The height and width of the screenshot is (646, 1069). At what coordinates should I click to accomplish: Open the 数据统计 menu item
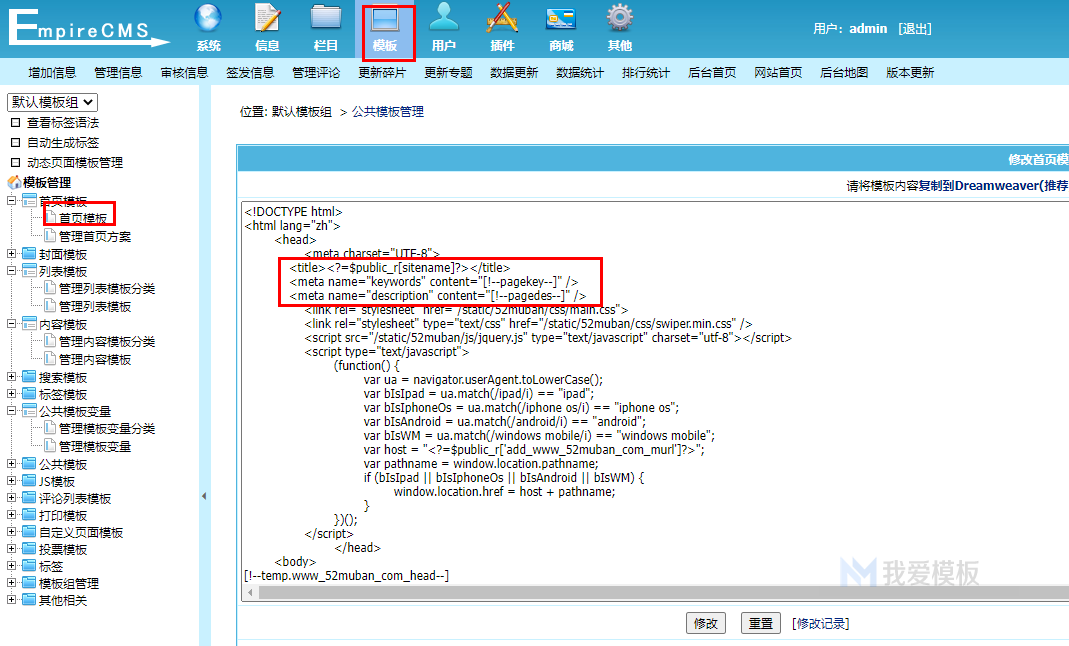580,72
